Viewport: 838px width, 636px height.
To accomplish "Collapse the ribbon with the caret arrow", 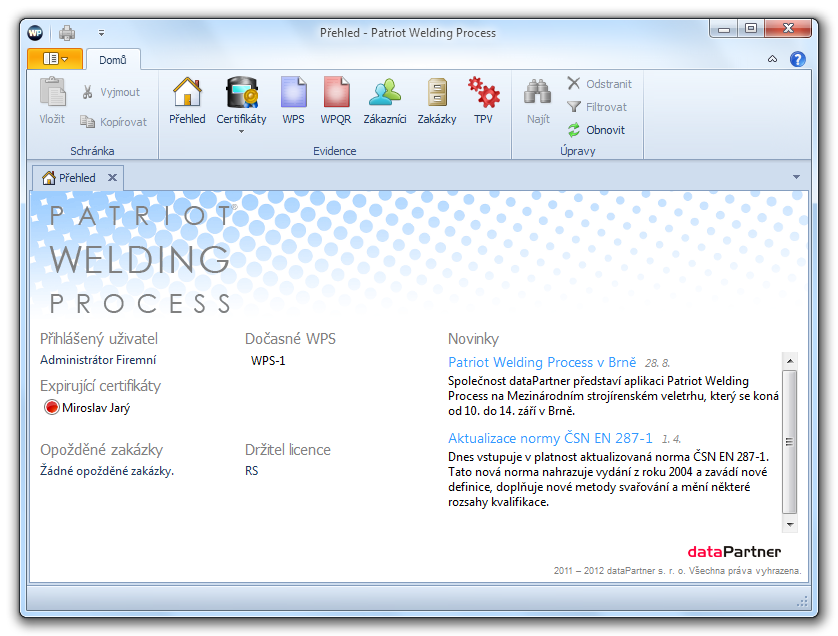I will pos(772,59).
